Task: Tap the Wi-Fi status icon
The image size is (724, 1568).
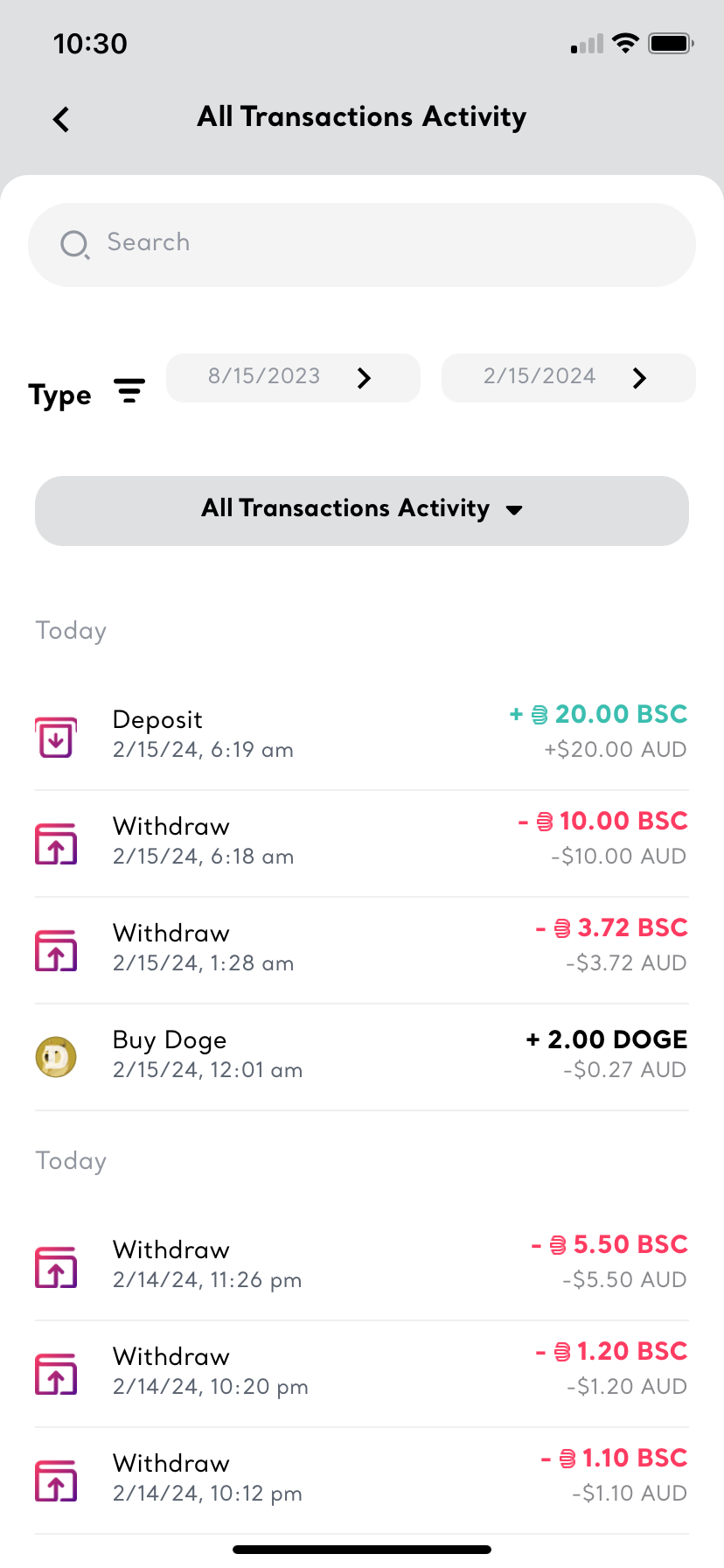Action: [625, 43]
